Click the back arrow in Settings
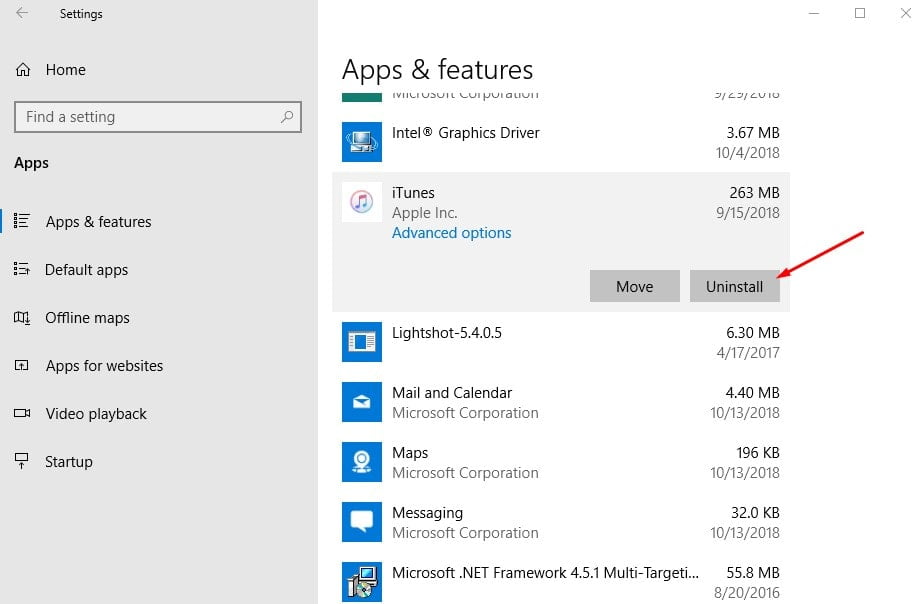 (22, 13)
